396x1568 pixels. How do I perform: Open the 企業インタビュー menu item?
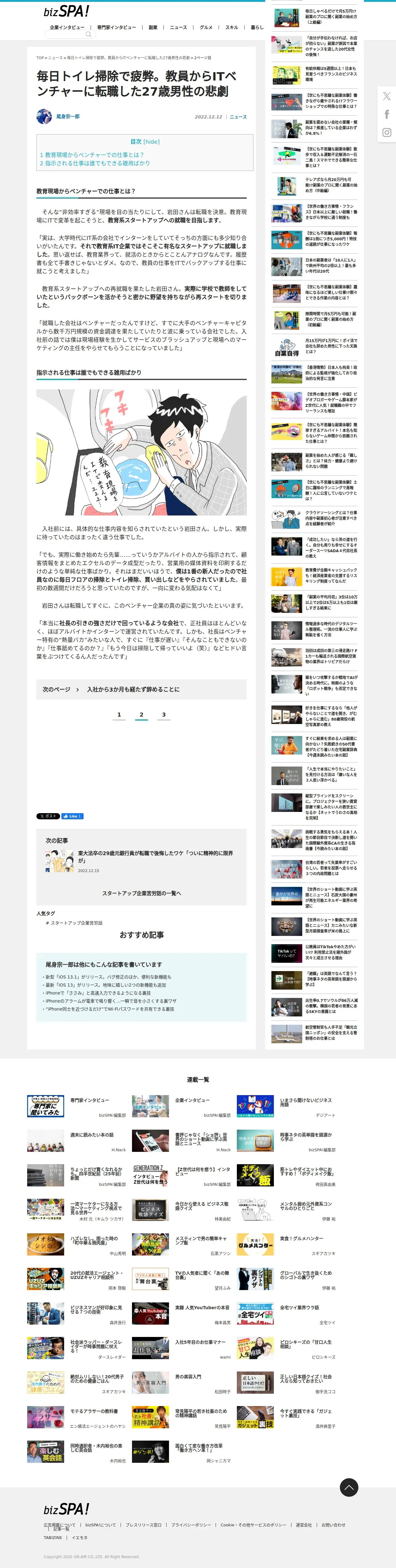pos(67,27)
